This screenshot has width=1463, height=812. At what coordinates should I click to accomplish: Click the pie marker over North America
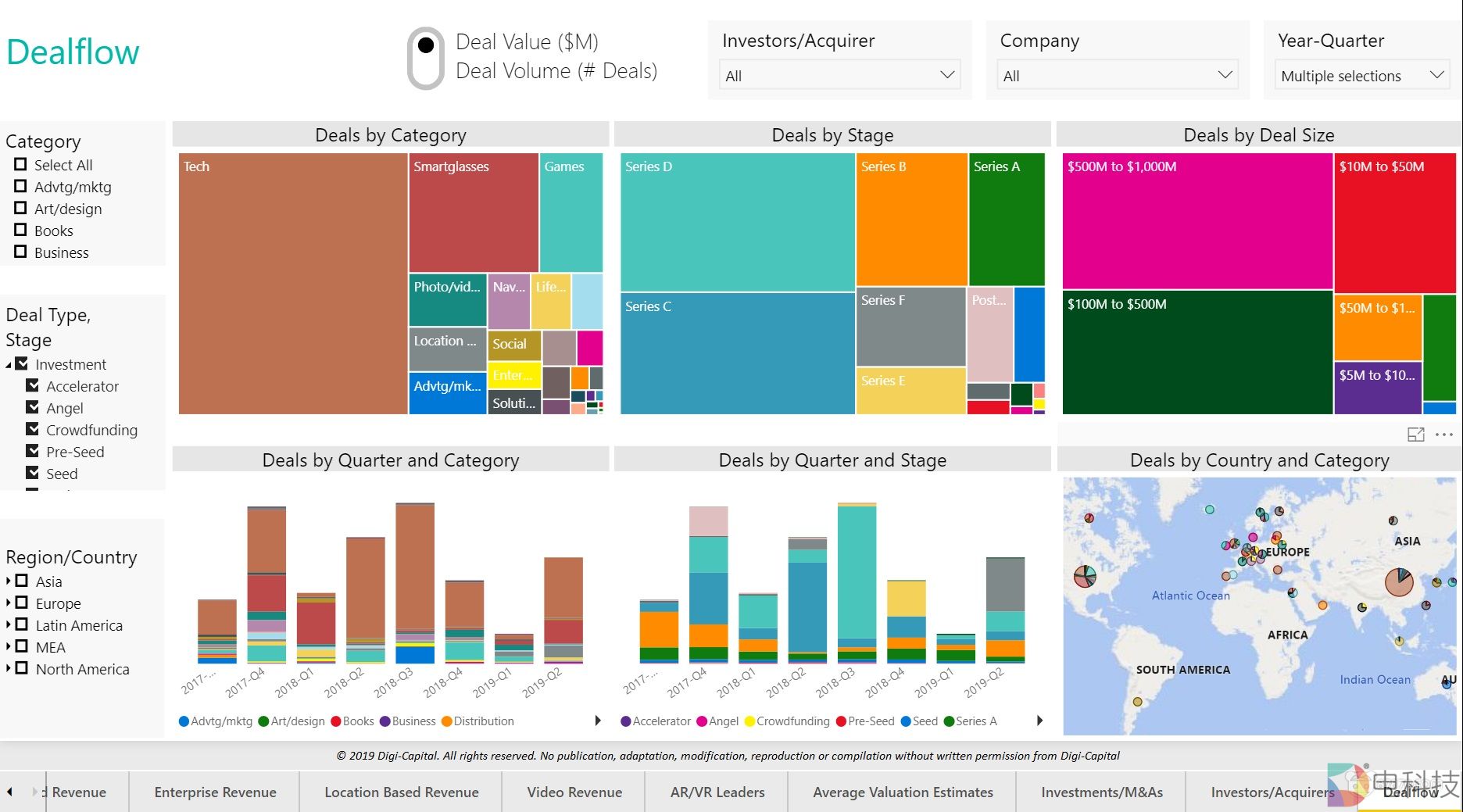[x=1085, y=577]
